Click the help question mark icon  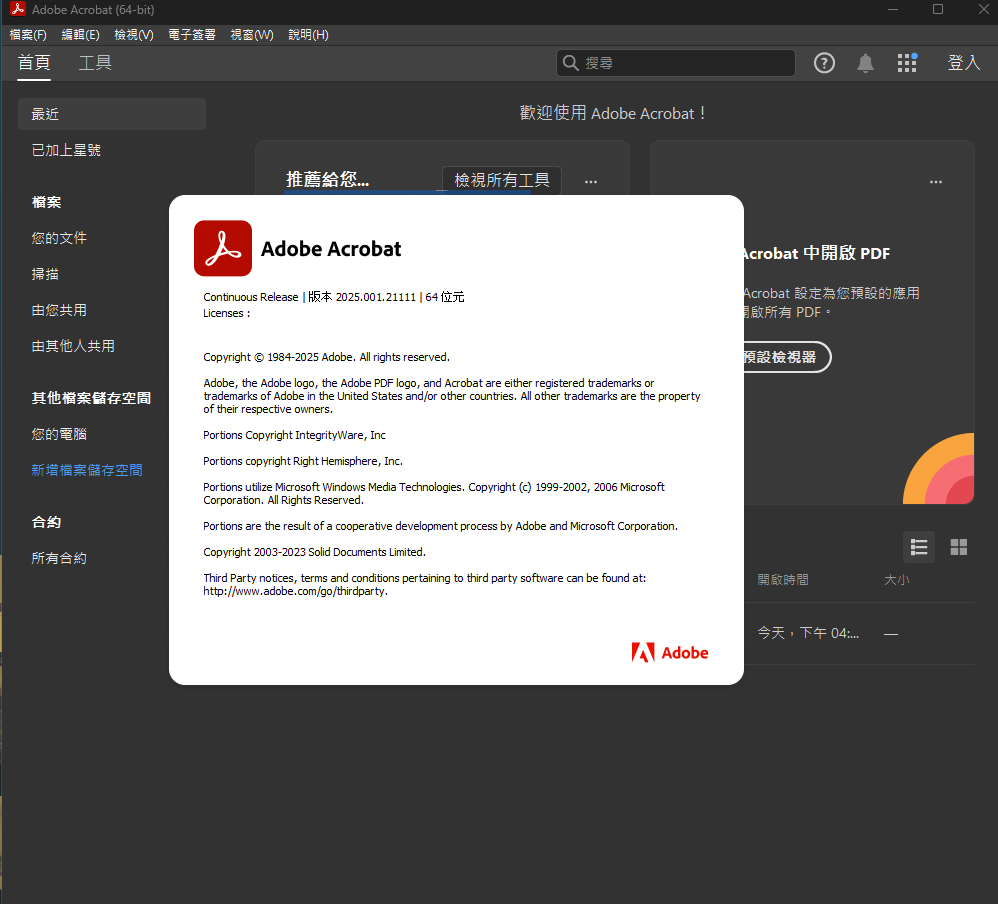[x=824, y=63]
